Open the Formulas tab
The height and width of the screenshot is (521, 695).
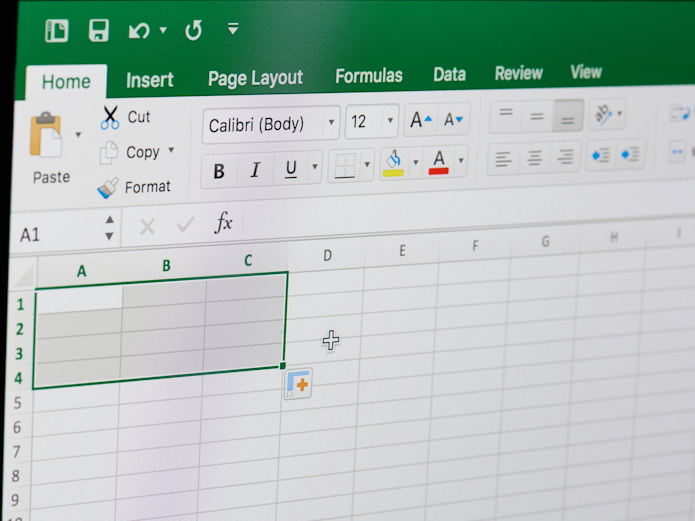(x=368, y=76)
